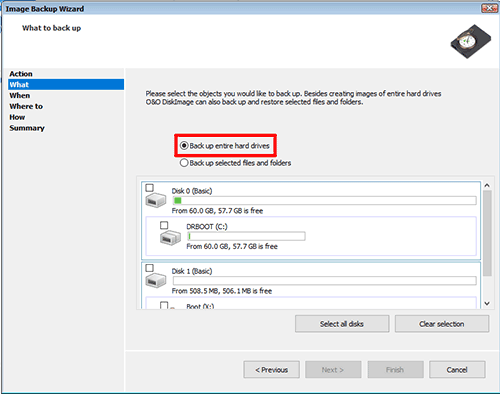The width and height of the screenshot is (500, 394).
Task: Click scroll down arrow of disk list
Action: 487,303
